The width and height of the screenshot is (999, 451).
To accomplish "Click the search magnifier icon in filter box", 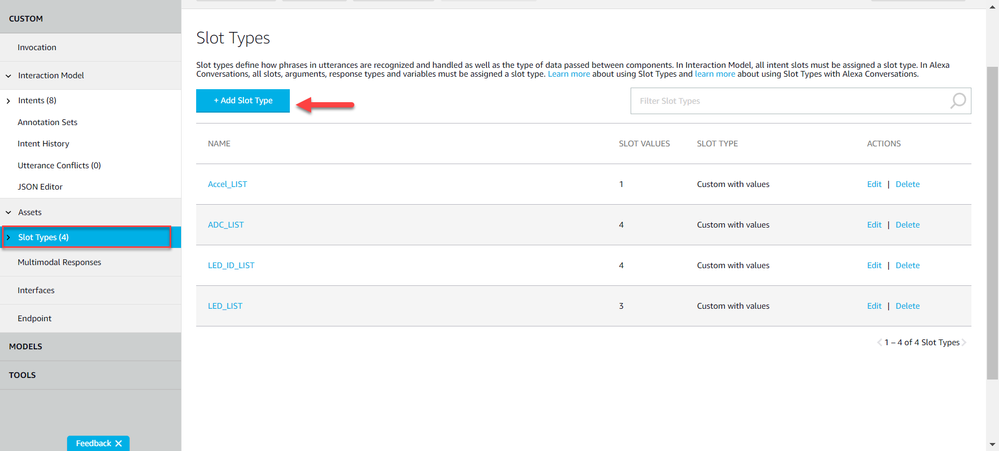I will click(x=957, y=101).
